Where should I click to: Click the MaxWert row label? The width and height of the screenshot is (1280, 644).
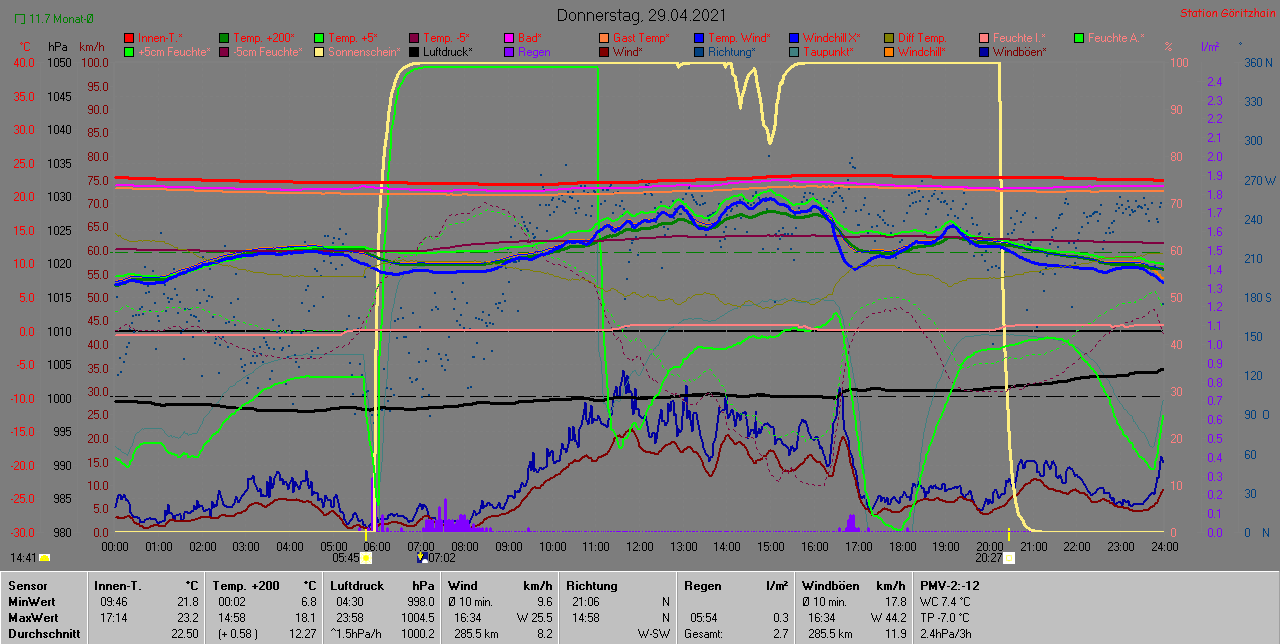coord(34,618)
